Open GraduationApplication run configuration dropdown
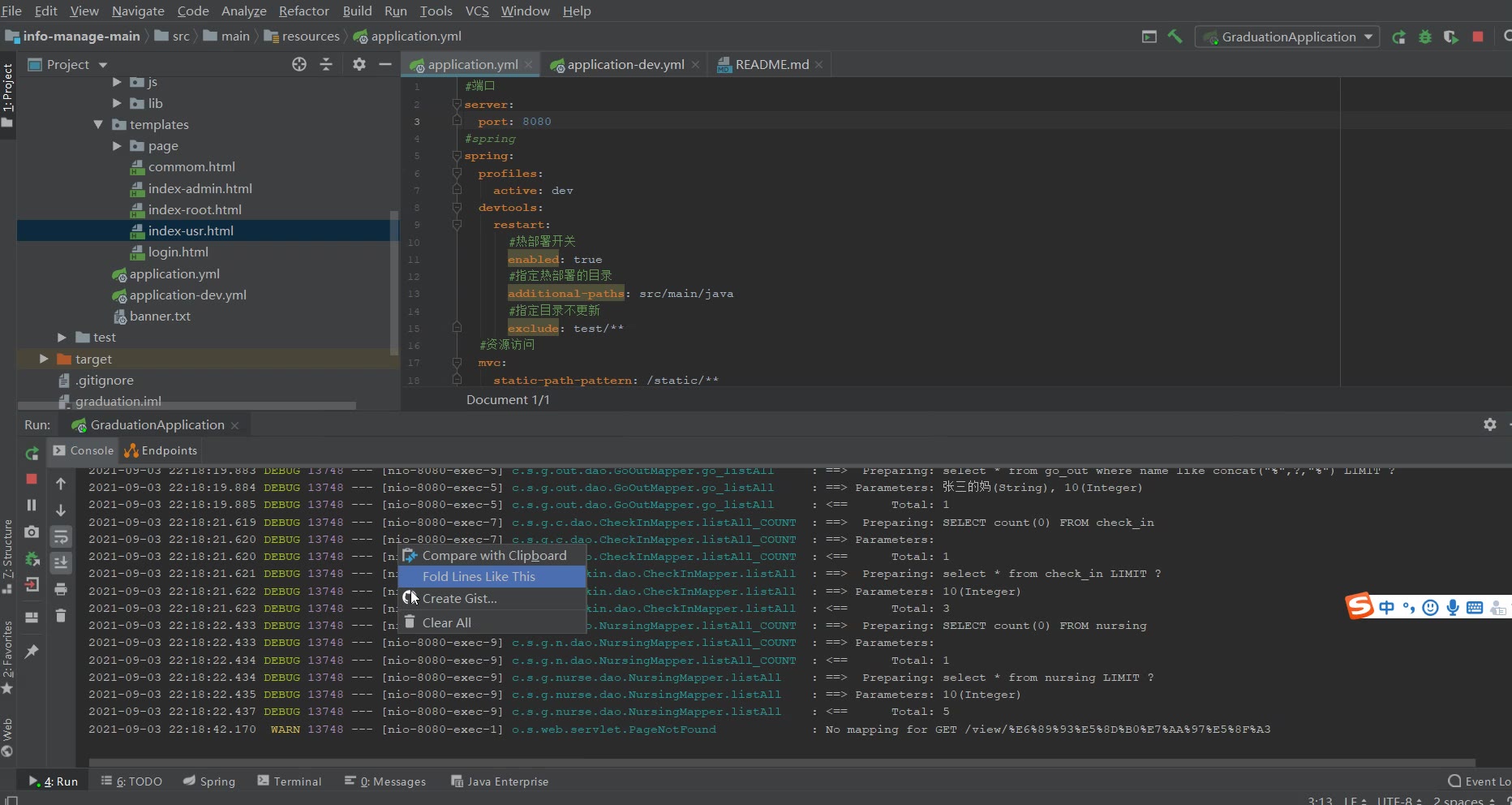 [x=1287, y=37]
